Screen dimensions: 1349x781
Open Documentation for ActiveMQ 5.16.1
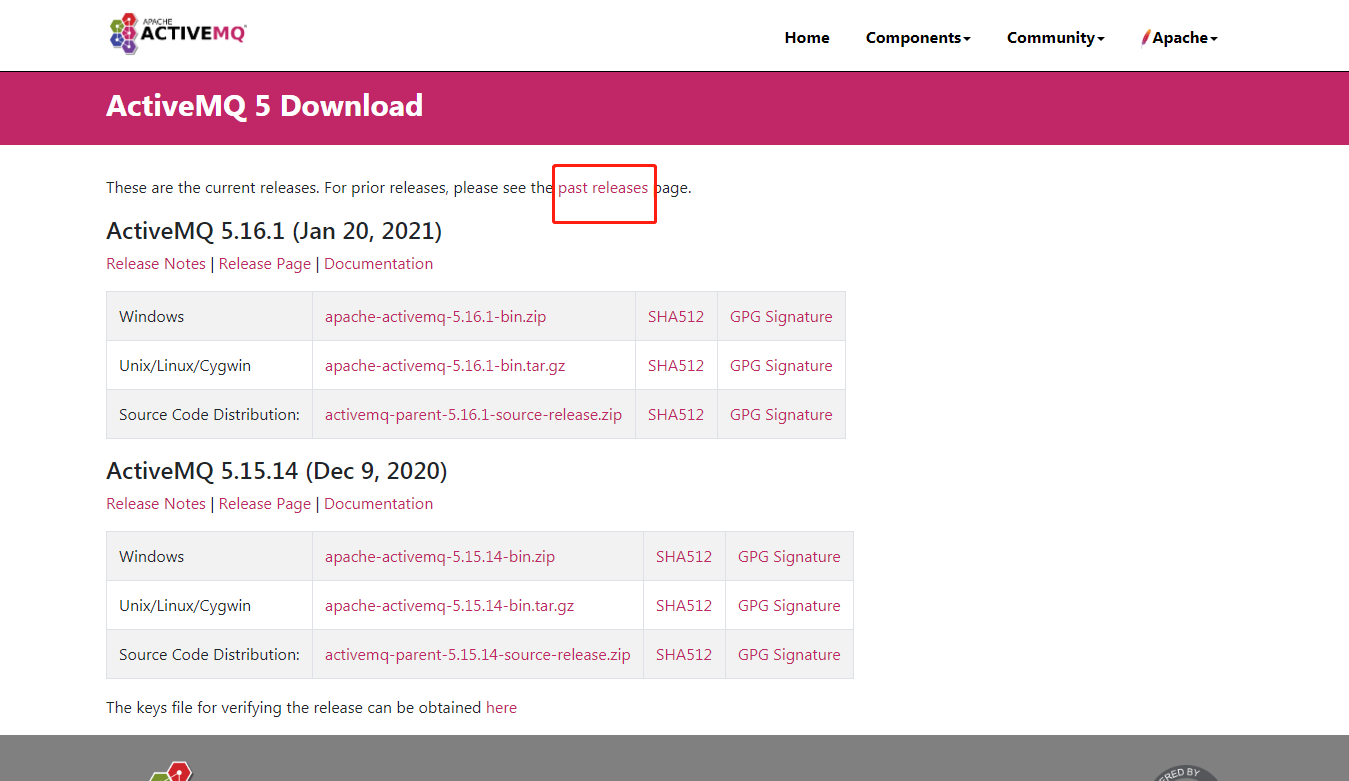coord(378,263)
